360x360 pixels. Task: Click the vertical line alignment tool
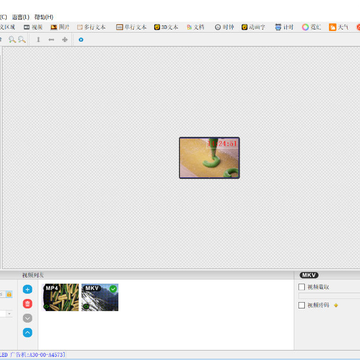pos(38,40)
